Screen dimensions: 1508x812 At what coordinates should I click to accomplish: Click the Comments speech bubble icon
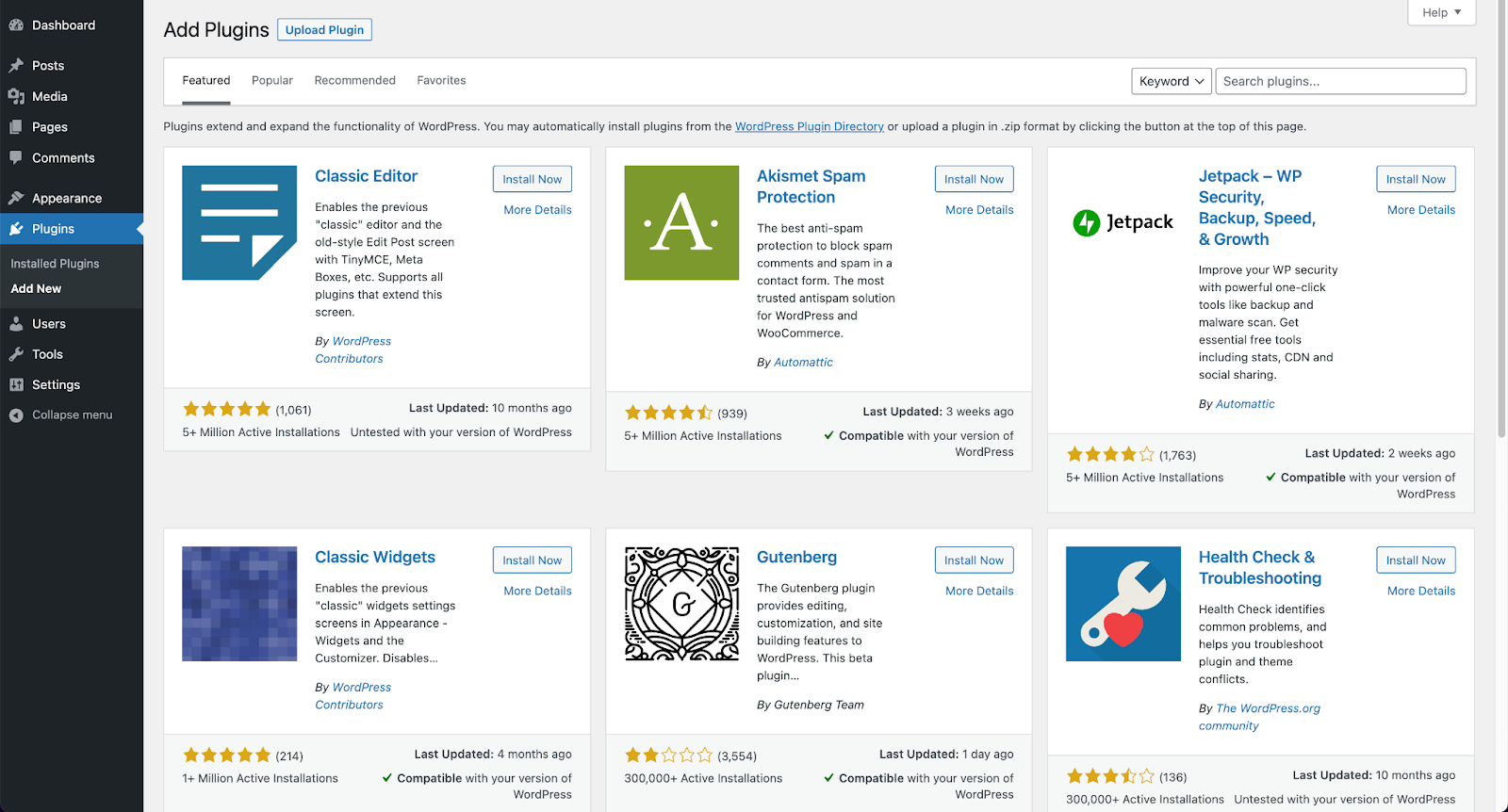[x=16, y=158]
